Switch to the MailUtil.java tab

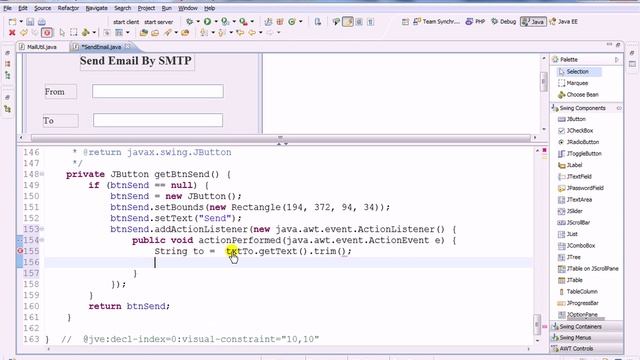point(38,47)
